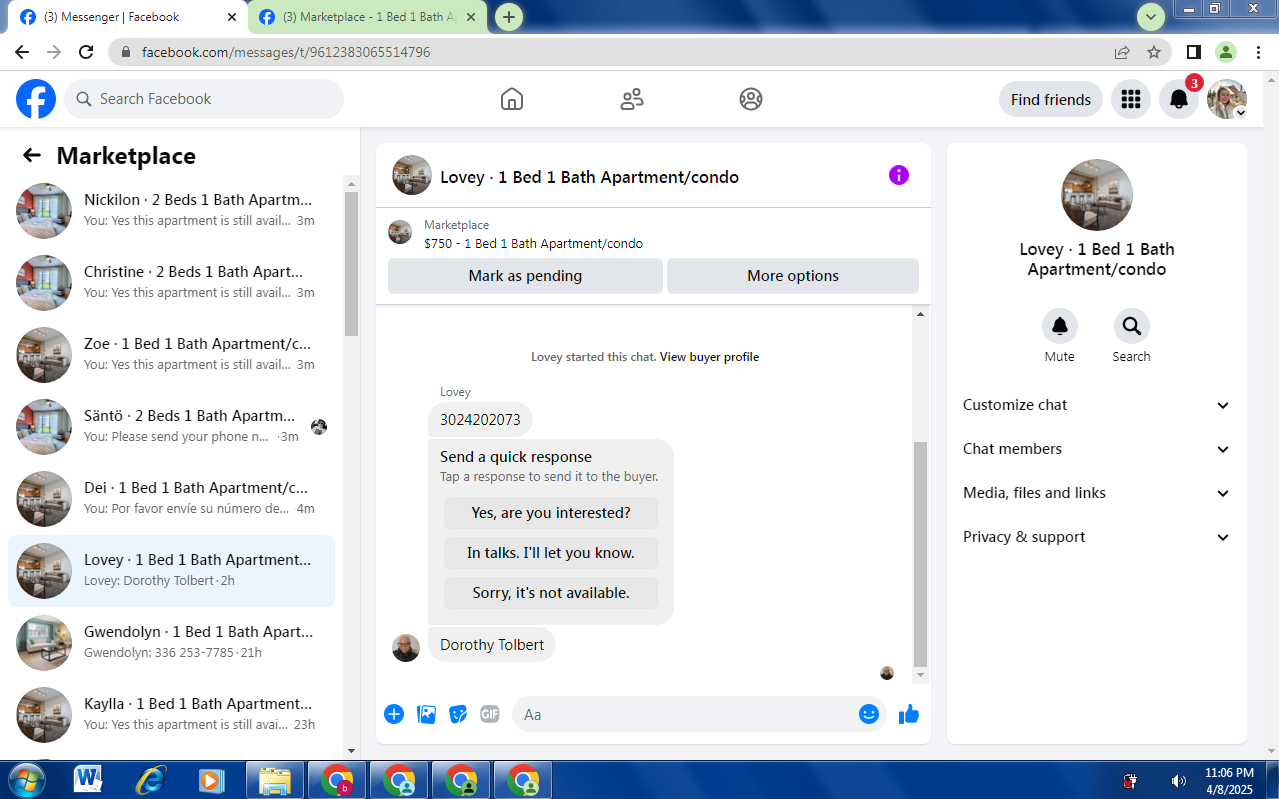Open the Windows Start button
This screenshot has width=1279, height=799.
(27, 780)
